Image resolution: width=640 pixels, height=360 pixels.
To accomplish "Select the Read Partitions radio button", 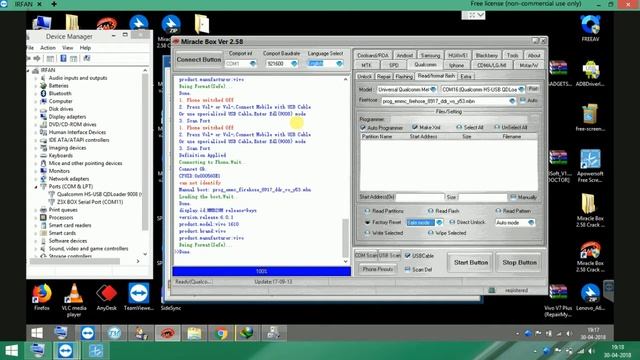I will point(367,211).
